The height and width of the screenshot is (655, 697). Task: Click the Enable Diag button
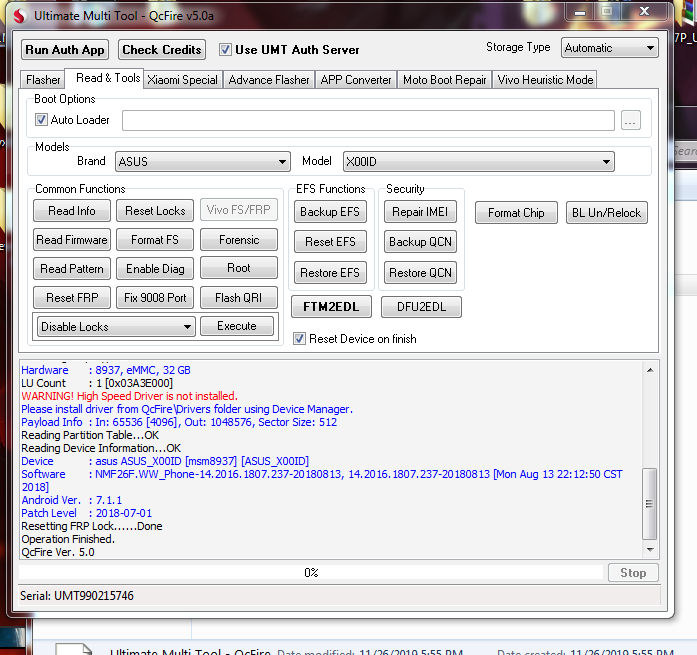pyautogui.click(x=155, y=269)
